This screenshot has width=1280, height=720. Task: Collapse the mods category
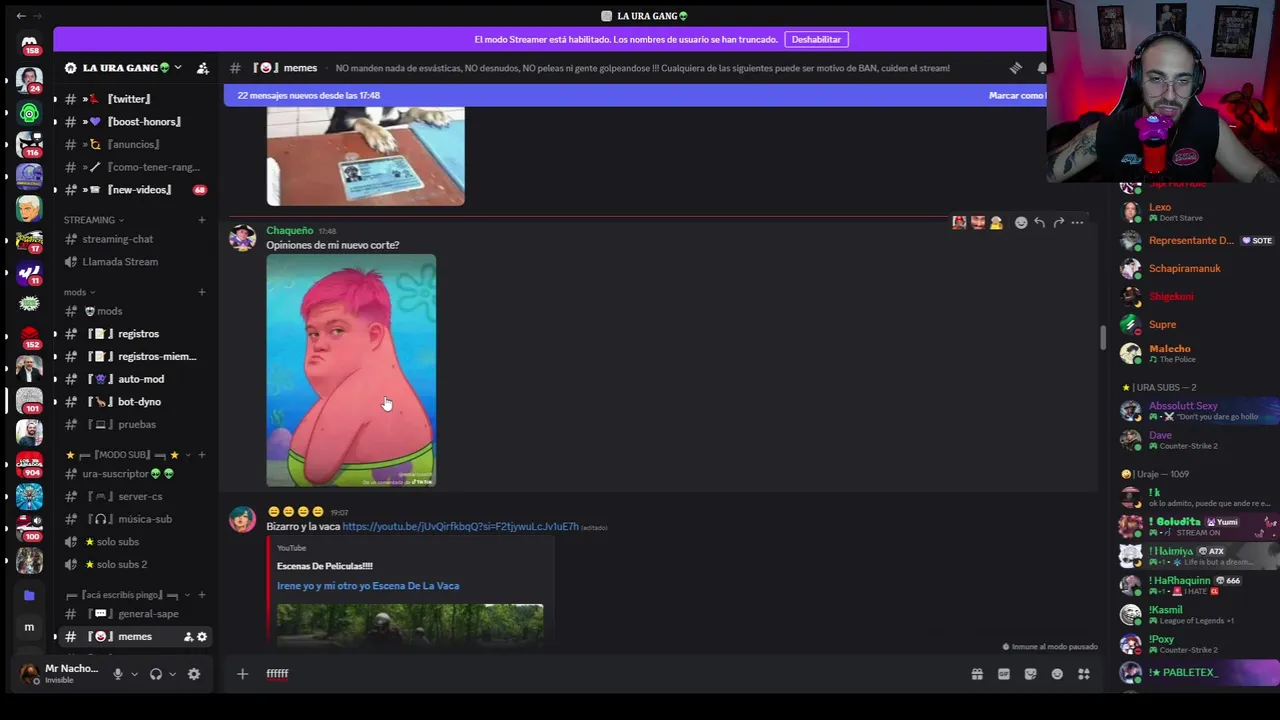click(x=79, y=292)
